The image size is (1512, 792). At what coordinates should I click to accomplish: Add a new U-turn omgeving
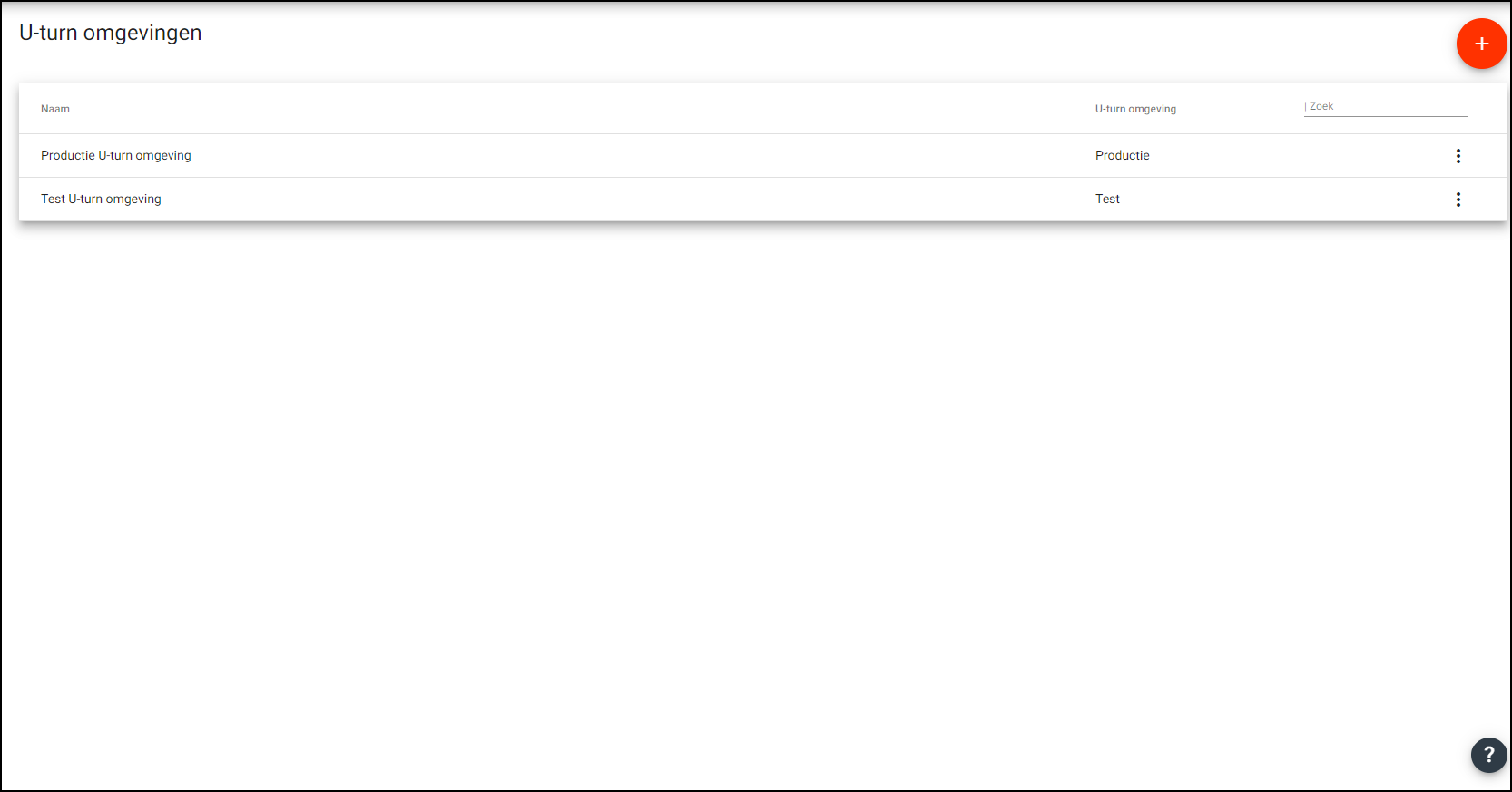click(1481, 44)
